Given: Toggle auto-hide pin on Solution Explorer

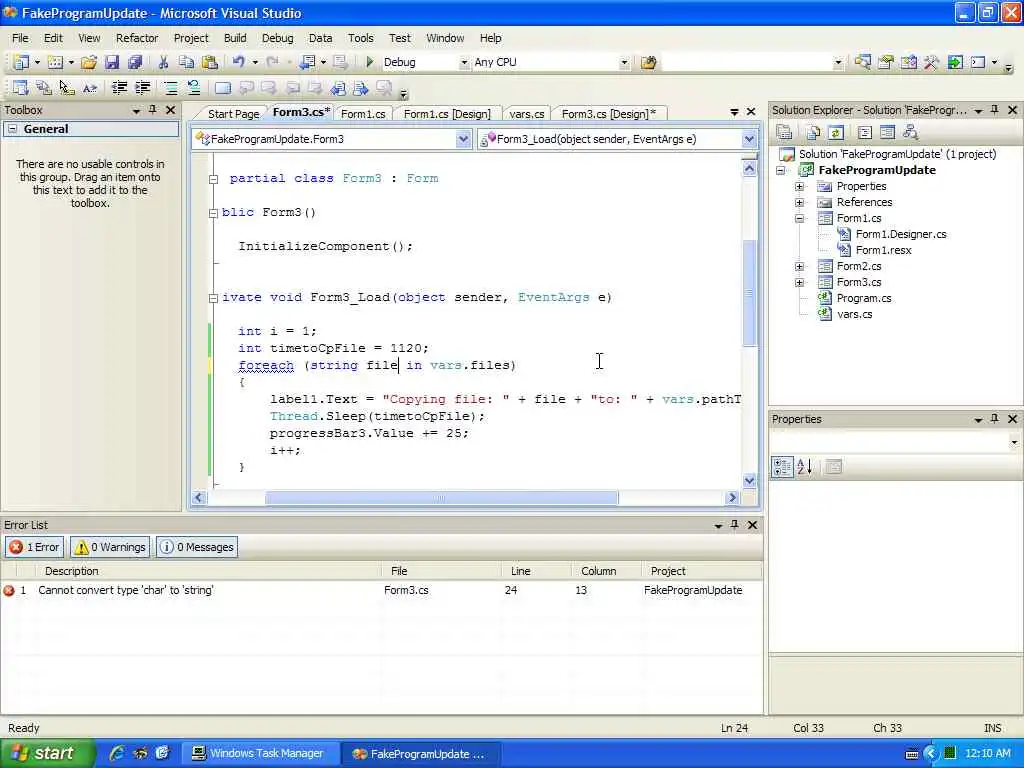Looking at the screenshot, I should (995, 110).
